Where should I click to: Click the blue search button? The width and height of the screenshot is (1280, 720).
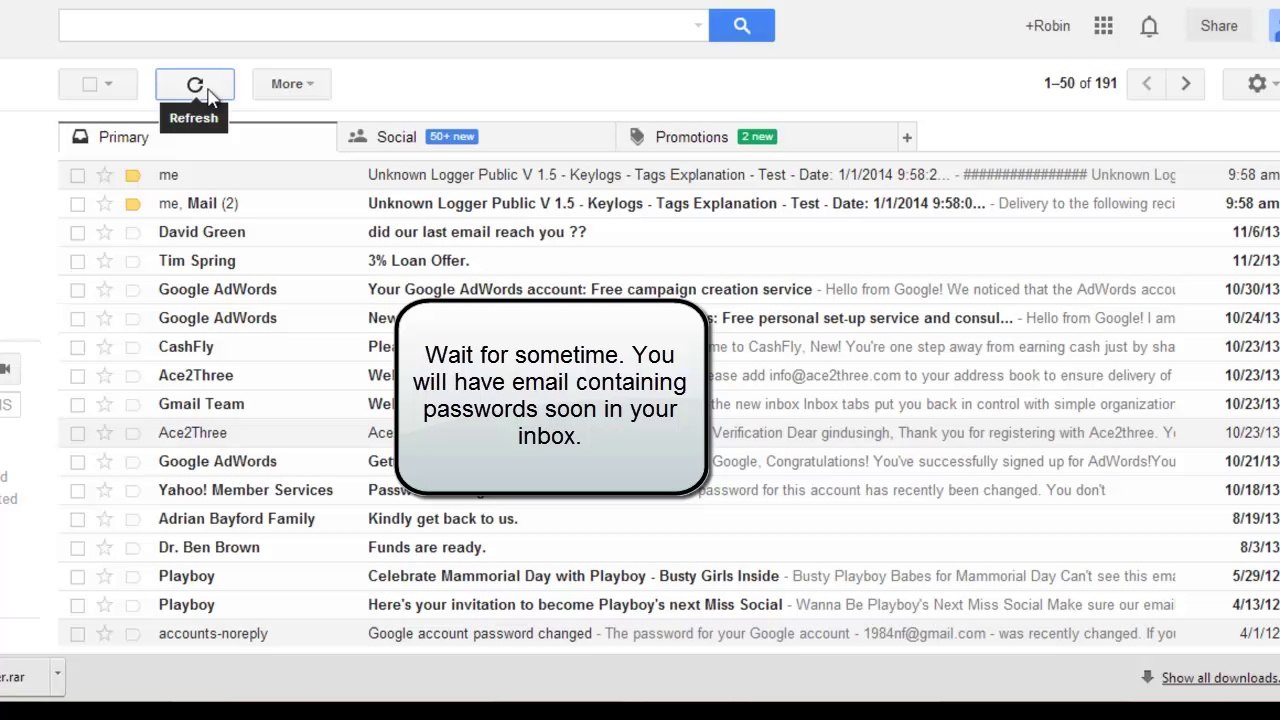pyautogui.click(x=741, y=26)
